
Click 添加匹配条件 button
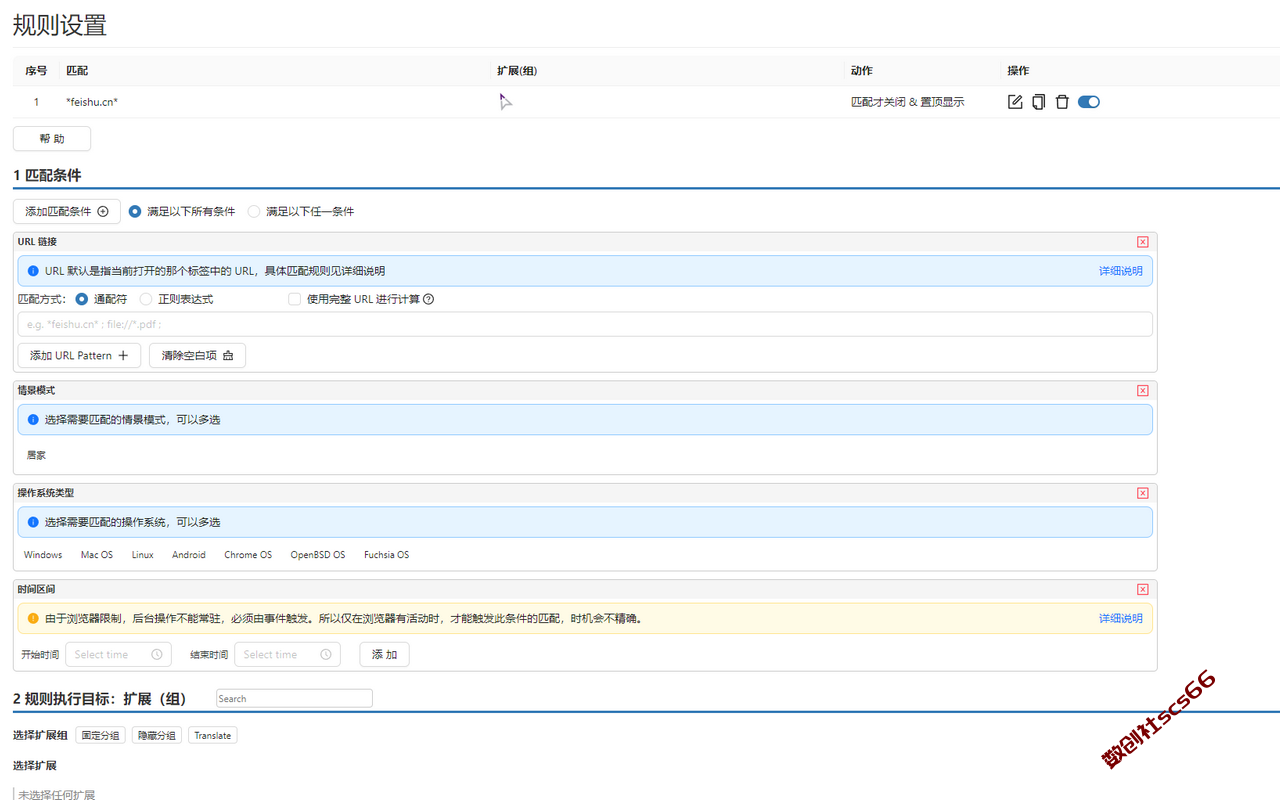pyautogui.click(x=67, y=211)
